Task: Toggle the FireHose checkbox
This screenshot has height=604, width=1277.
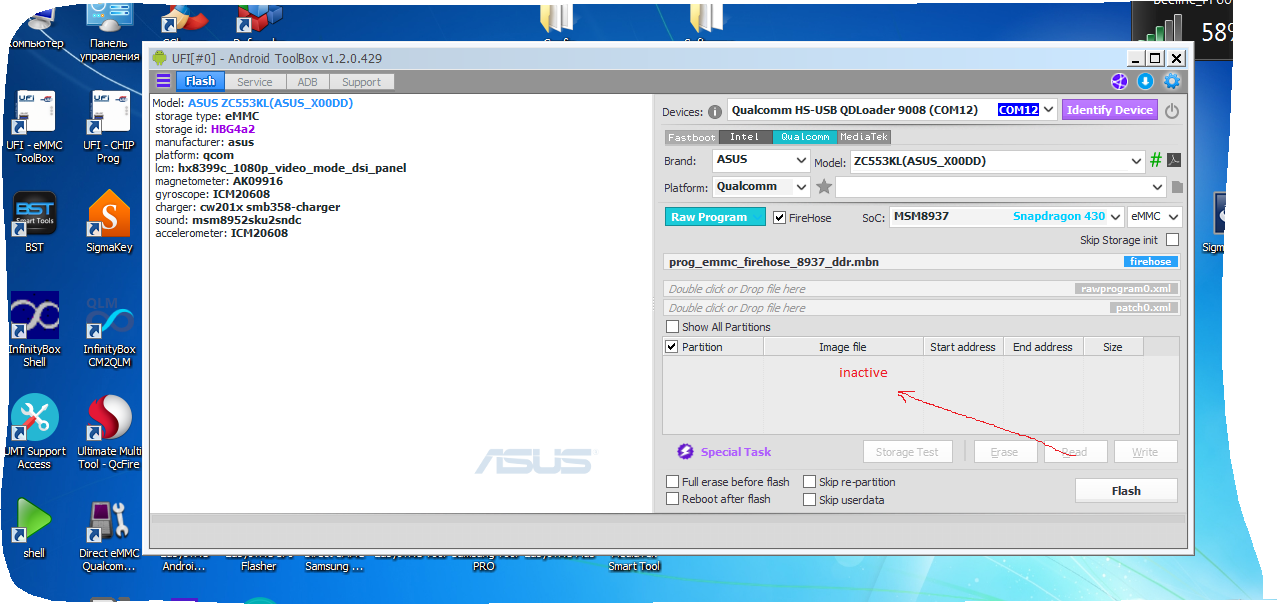Action: [780, 217]
